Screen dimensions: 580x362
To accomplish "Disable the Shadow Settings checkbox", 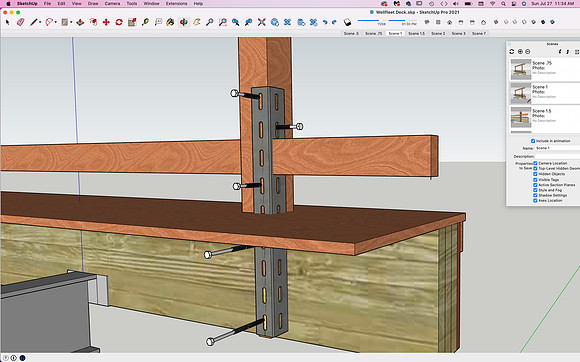I will [535, 195].
